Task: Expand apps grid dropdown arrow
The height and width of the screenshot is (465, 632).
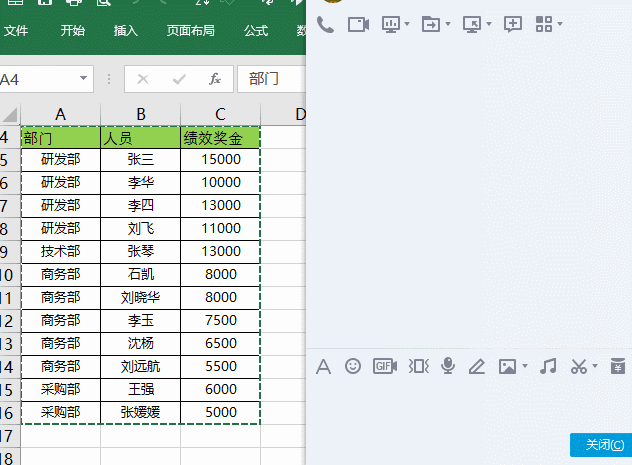Action: pos(560,24)
